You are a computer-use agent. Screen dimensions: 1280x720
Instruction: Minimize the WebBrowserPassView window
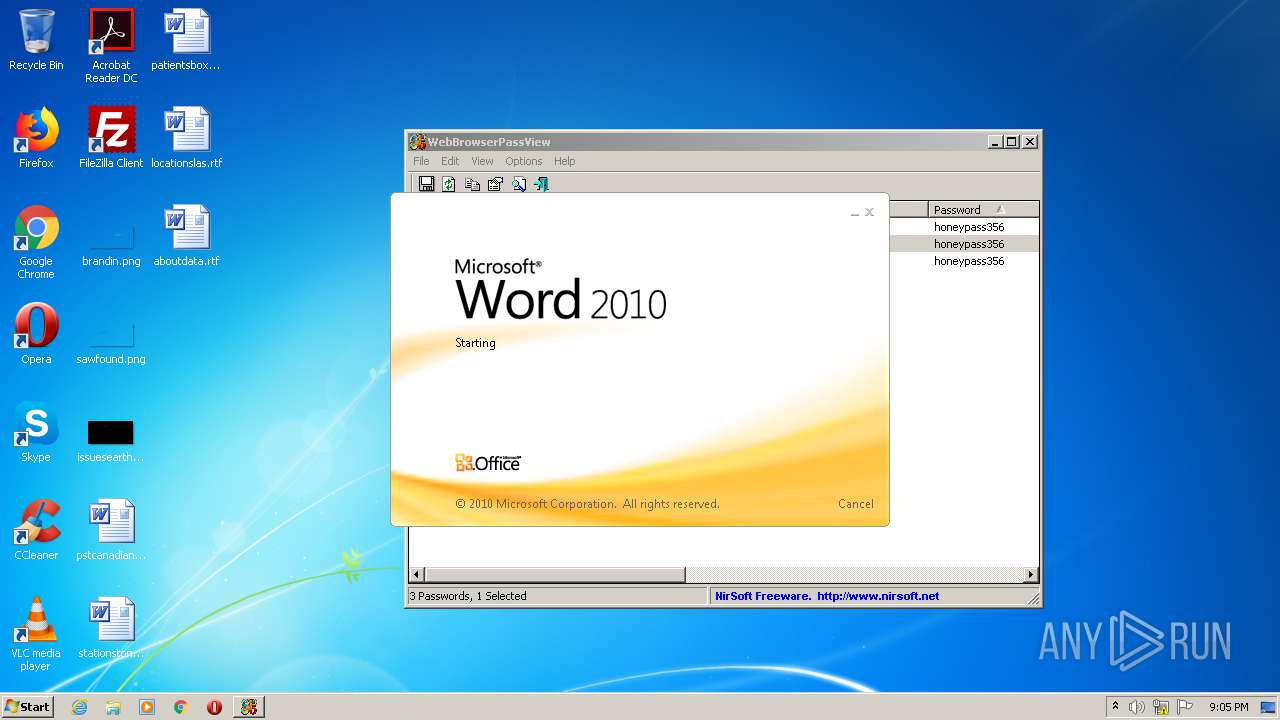coord(995,142)
